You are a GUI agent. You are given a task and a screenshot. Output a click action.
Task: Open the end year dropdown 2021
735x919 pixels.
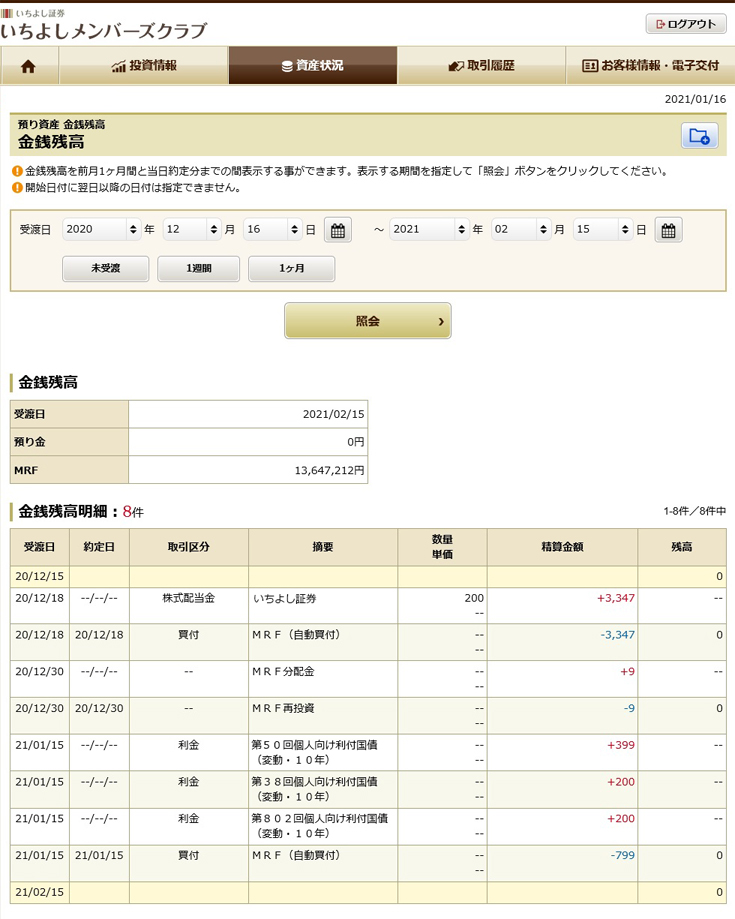click(x=429, y=230)
